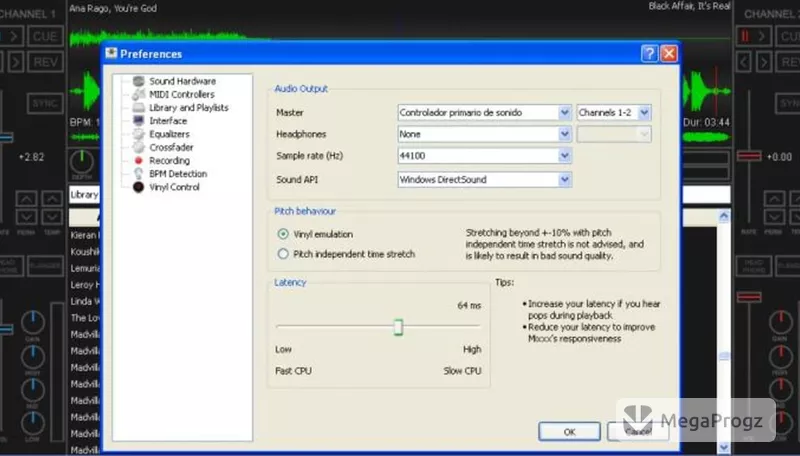This screenshot has width=800, height=456.
Task: Go to Equalizers preferences
Action: 169,134
